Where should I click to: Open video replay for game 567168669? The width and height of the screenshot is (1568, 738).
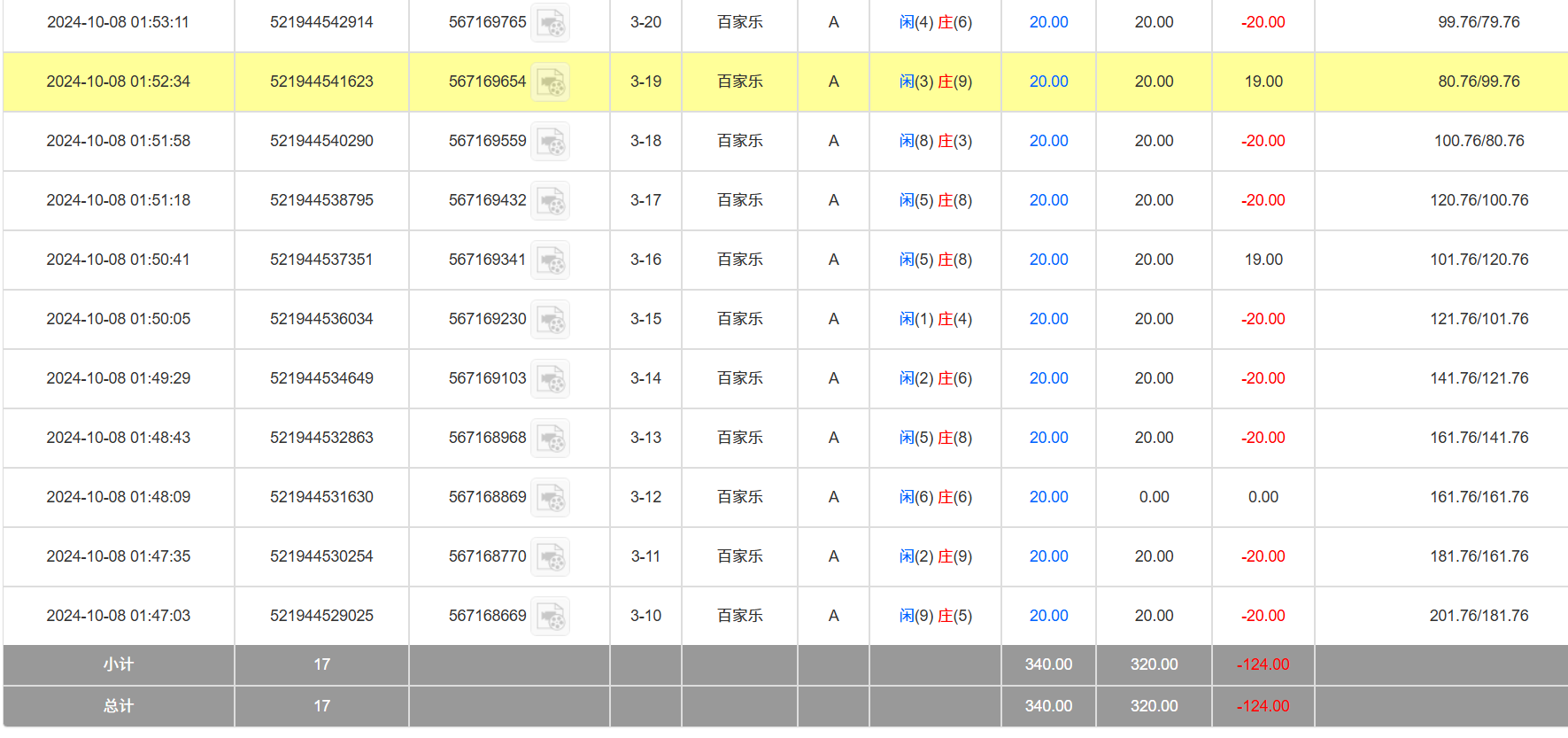[550, 617]
